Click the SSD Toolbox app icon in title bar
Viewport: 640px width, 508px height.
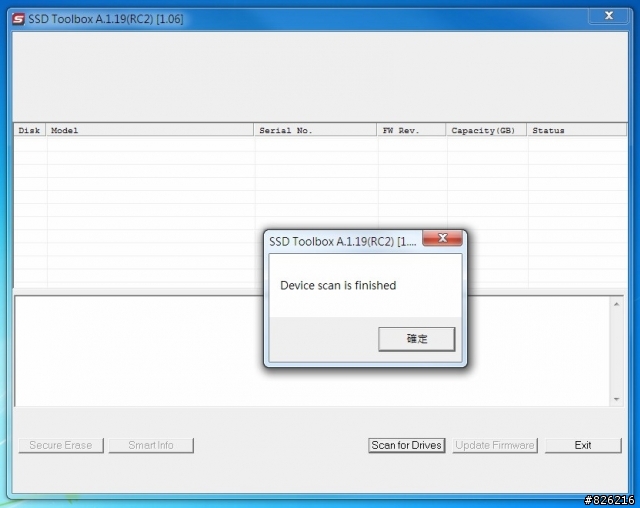[x=18, y=19]
